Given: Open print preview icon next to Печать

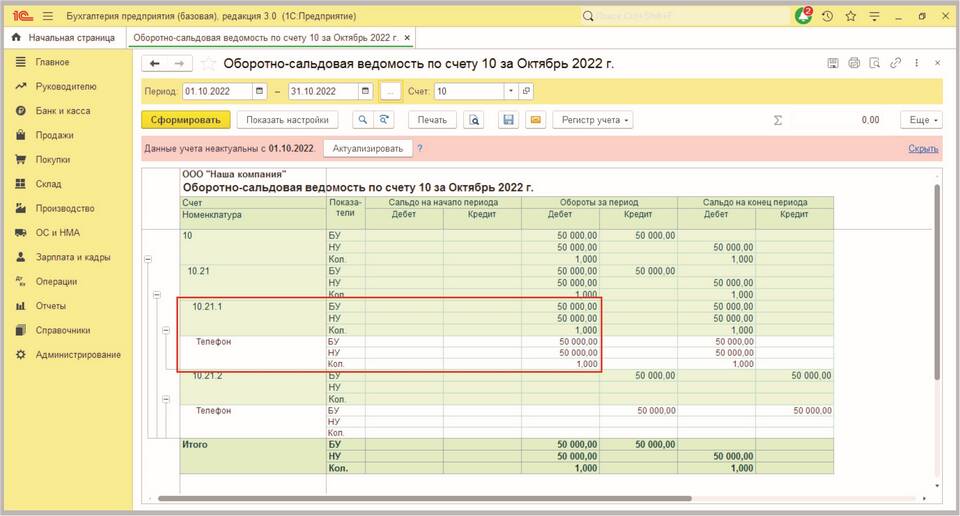Looking at the screenshot, I should pos(475,120).
